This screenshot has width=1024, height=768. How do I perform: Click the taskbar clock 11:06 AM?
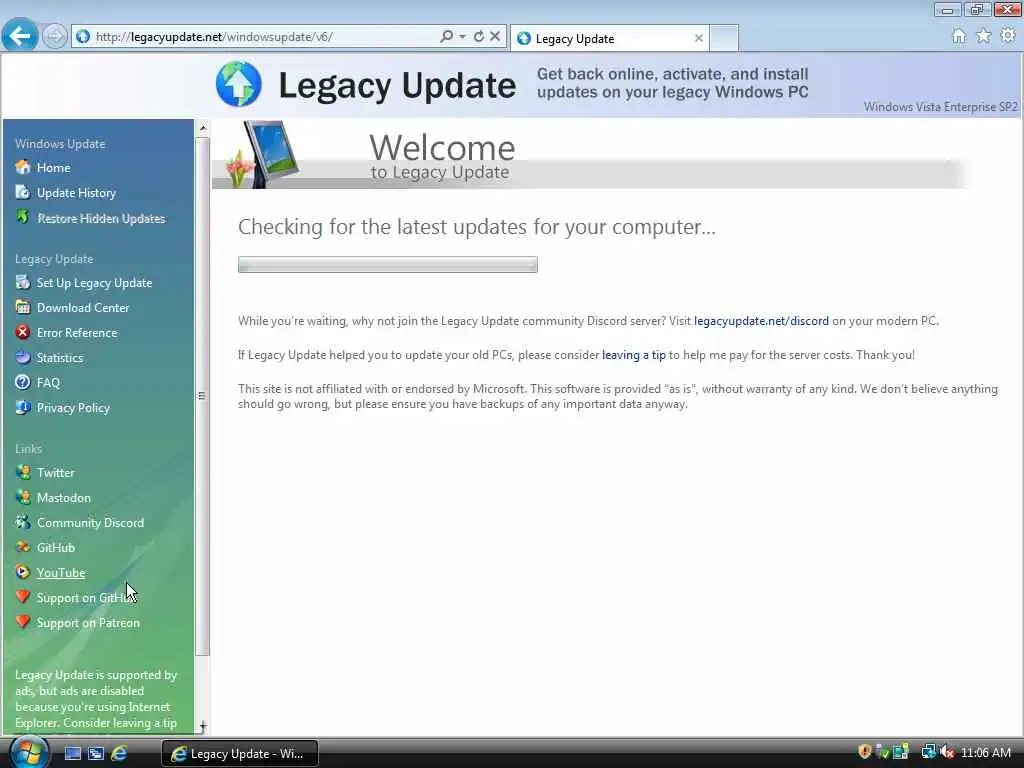pos(986,753)
